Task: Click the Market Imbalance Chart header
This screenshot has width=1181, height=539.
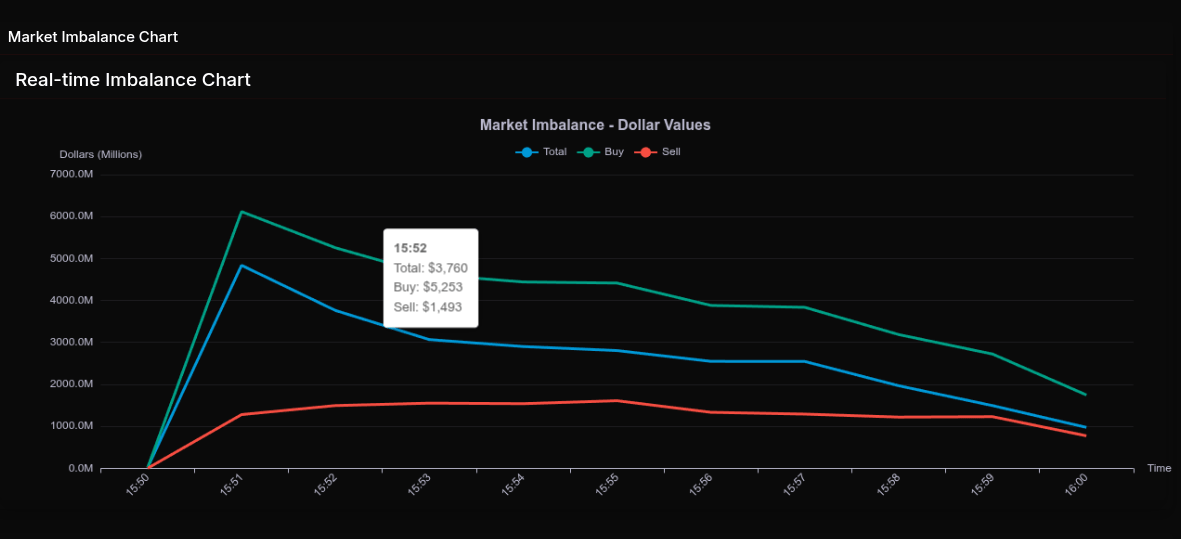Action: click(93, 37)
